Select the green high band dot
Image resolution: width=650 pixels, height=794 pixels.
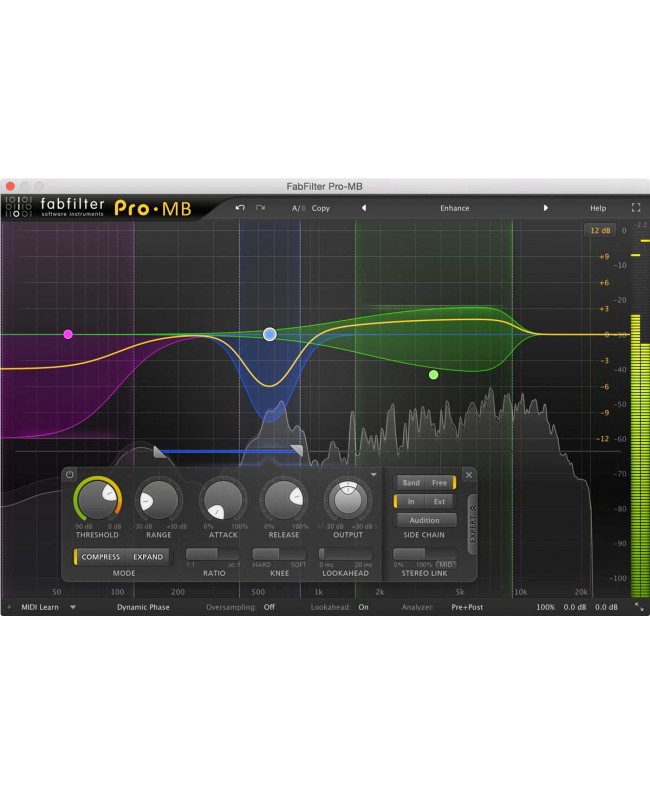[x=433, y=375]
